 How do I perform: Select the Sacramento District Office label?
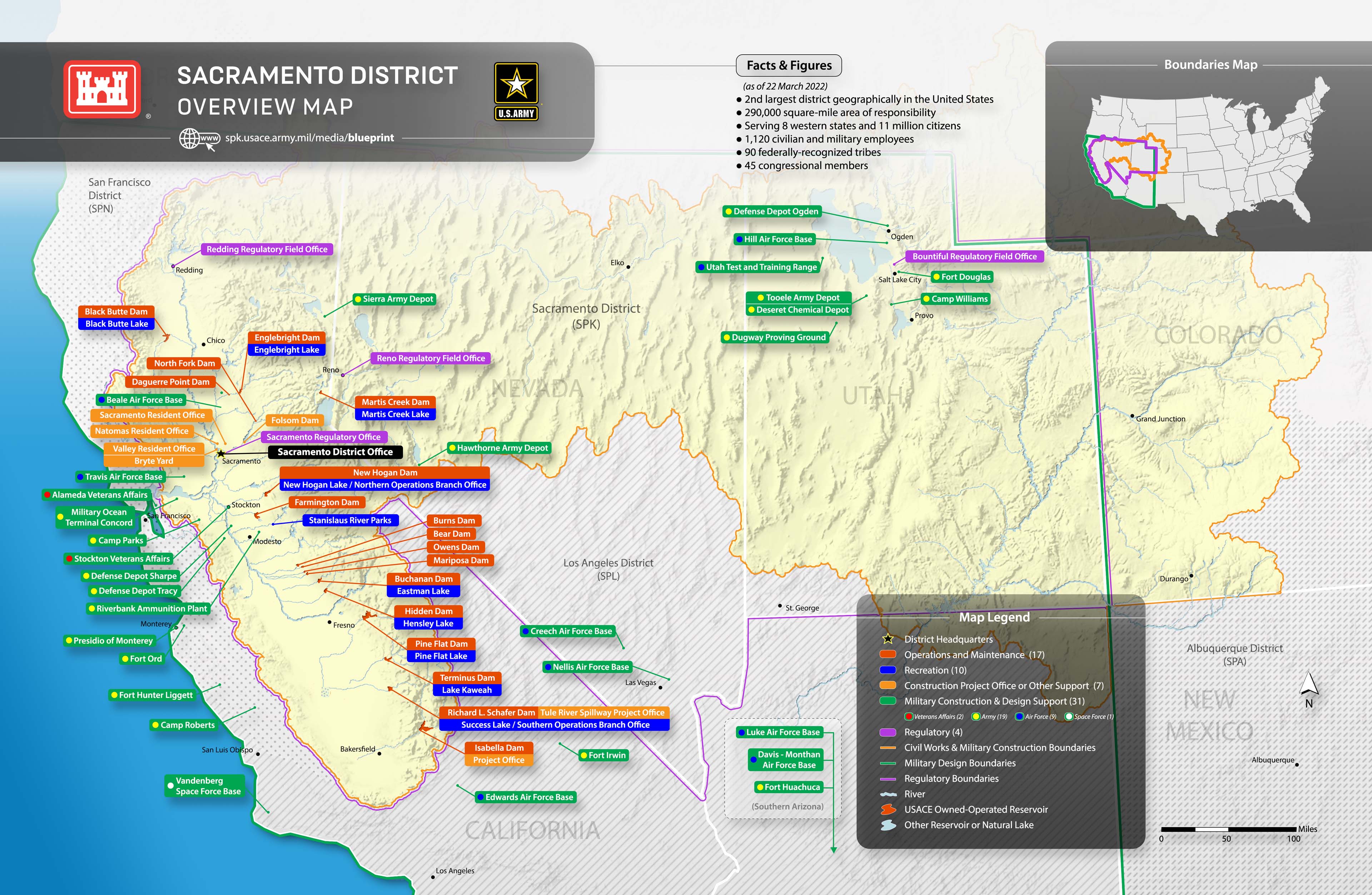coord(335,452)
